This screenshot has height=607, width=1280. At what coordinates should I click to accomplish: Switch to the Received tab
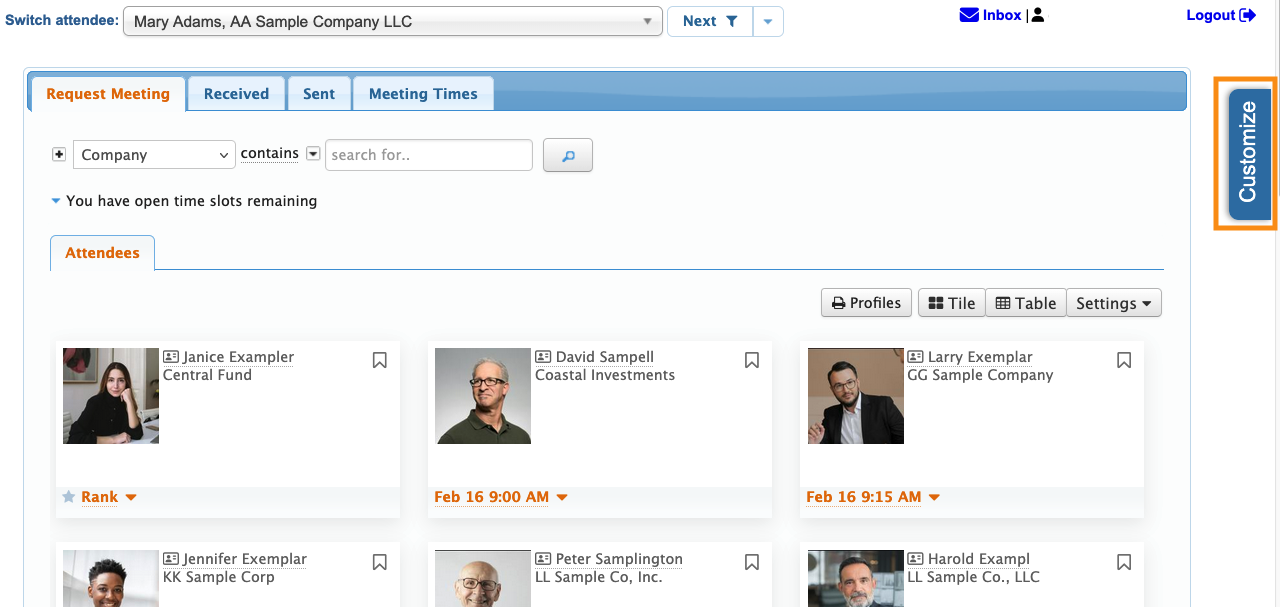(x=236, y=94)
